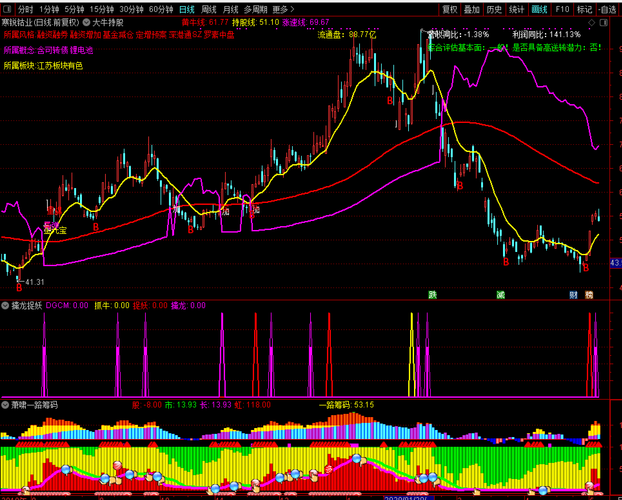Screen dimensions: 622x500
Task: Click the 金元宝 marker on the chart
Action: pos(55,230)
